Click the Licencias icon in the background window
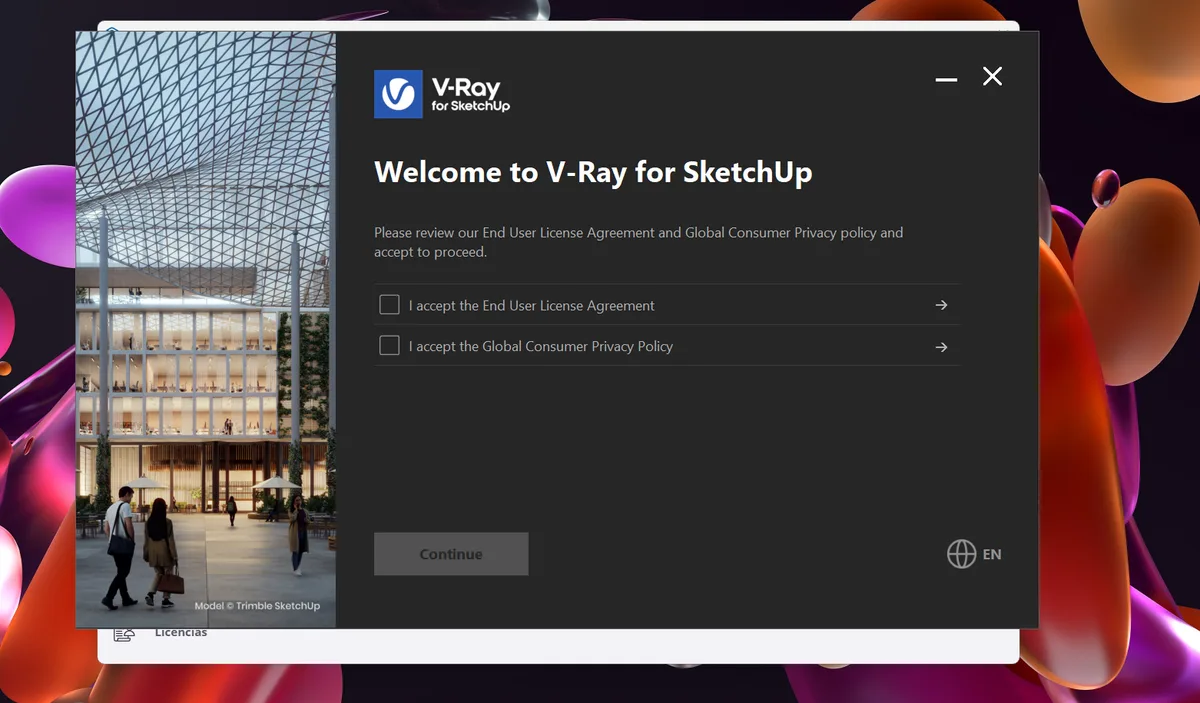 tap(124, 634)
